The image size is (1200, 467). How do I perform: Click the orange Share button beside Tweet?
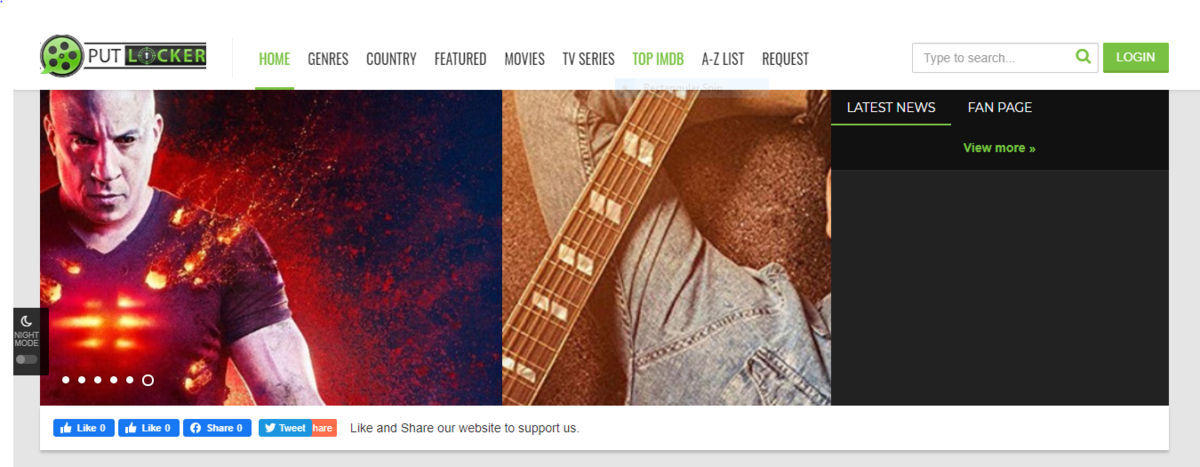point(323,428)
